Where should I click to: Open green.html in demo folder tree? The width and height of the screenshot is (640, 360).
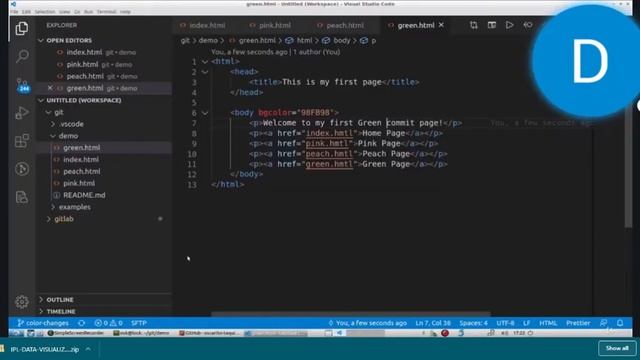pos(82,148)
